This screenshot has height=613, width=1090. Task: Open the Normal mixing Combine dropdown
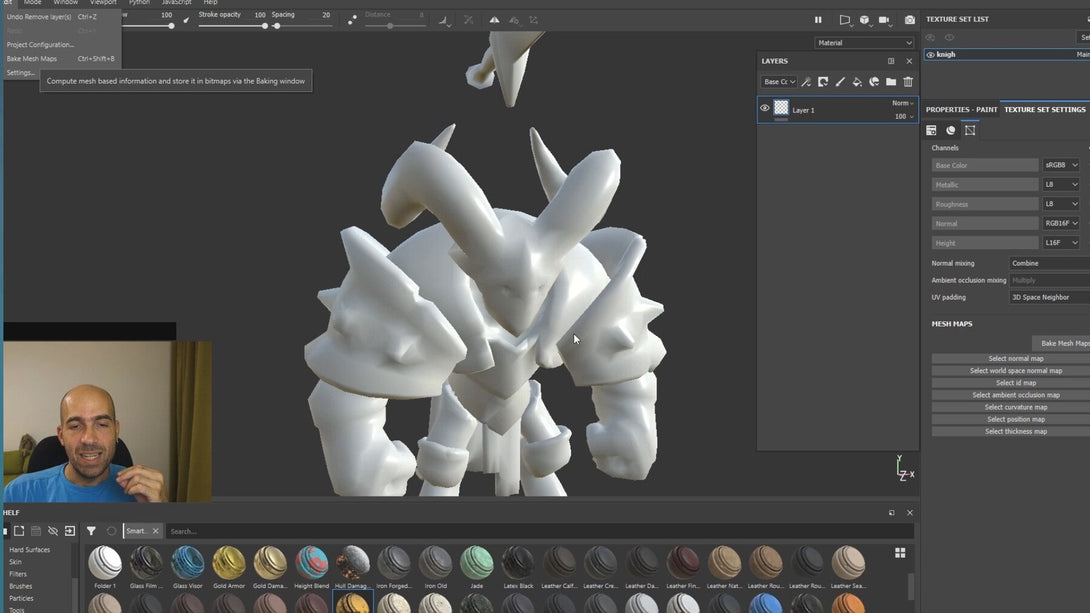1049,263
